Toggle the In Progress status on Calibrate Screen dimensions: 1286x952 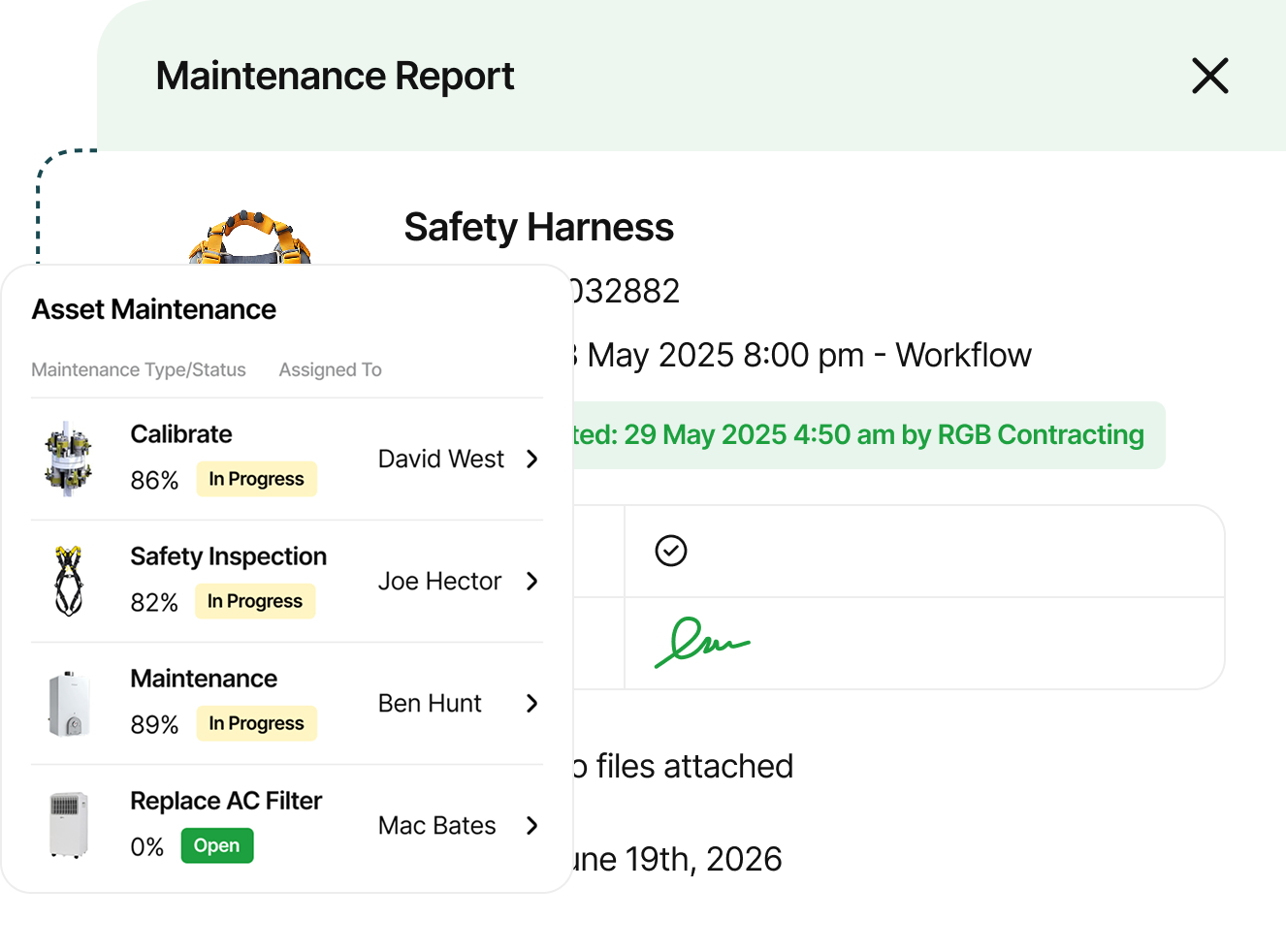pyautogui.click(x=256, y=479)
